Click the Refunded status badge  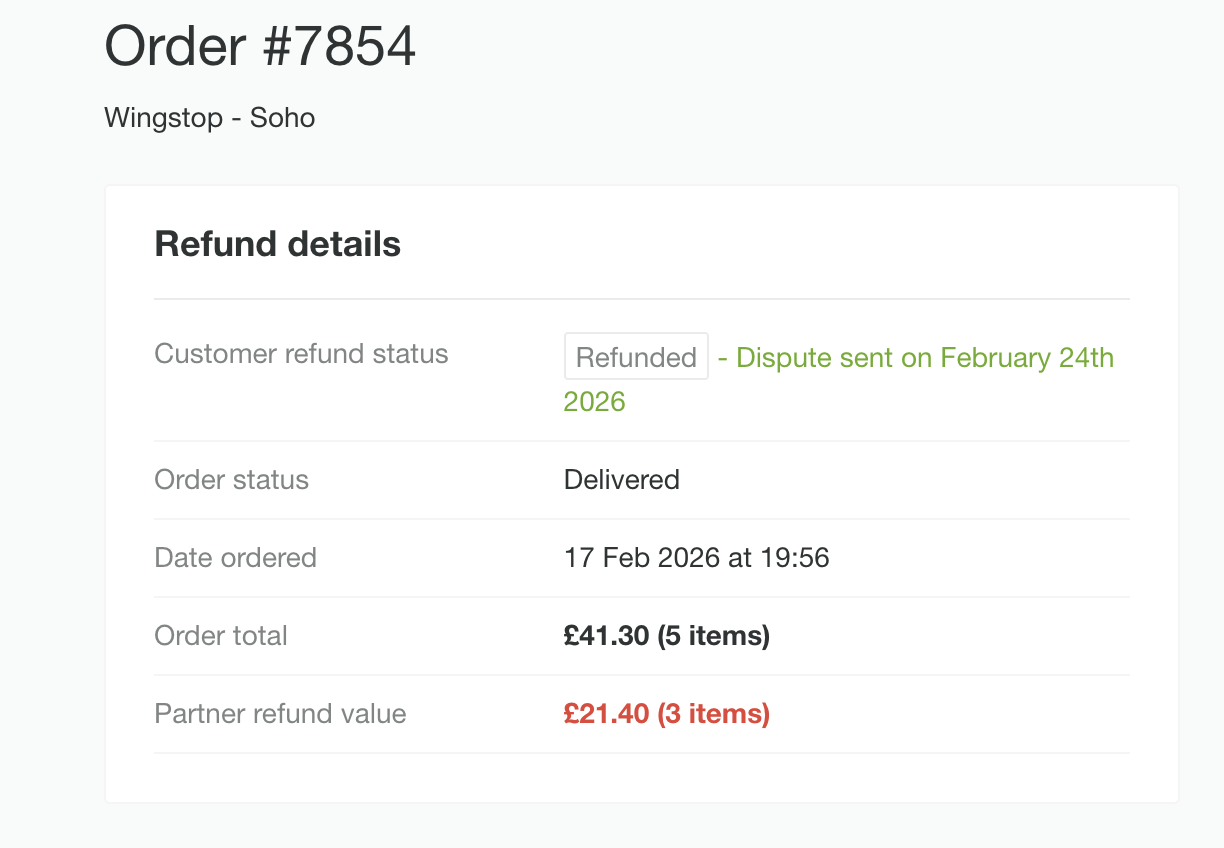click(635, 356)
